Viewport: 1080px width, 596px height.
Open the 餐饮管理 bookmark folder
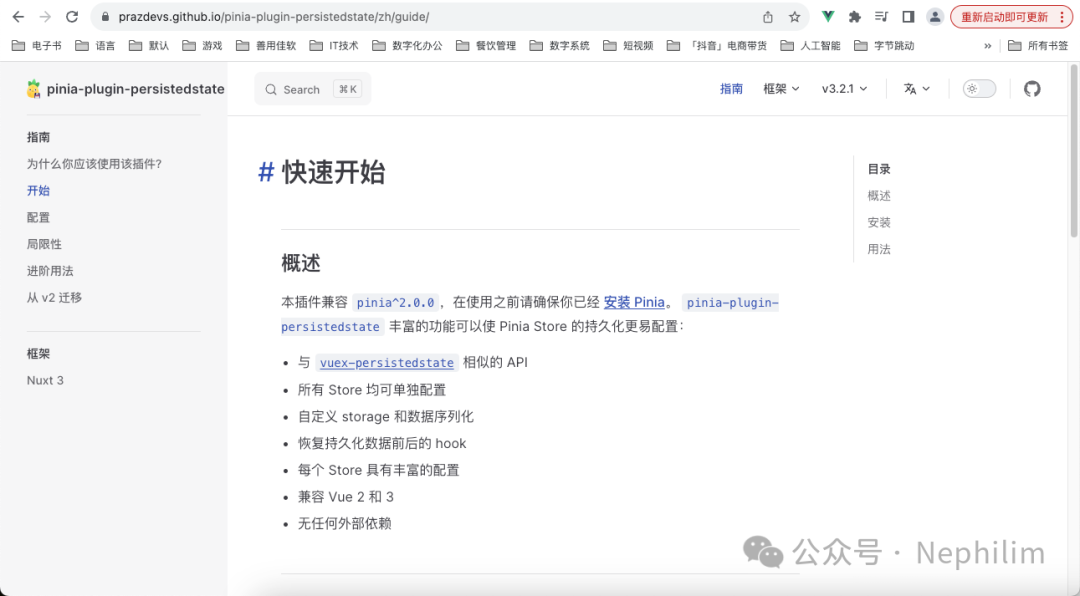coord(486,45)
